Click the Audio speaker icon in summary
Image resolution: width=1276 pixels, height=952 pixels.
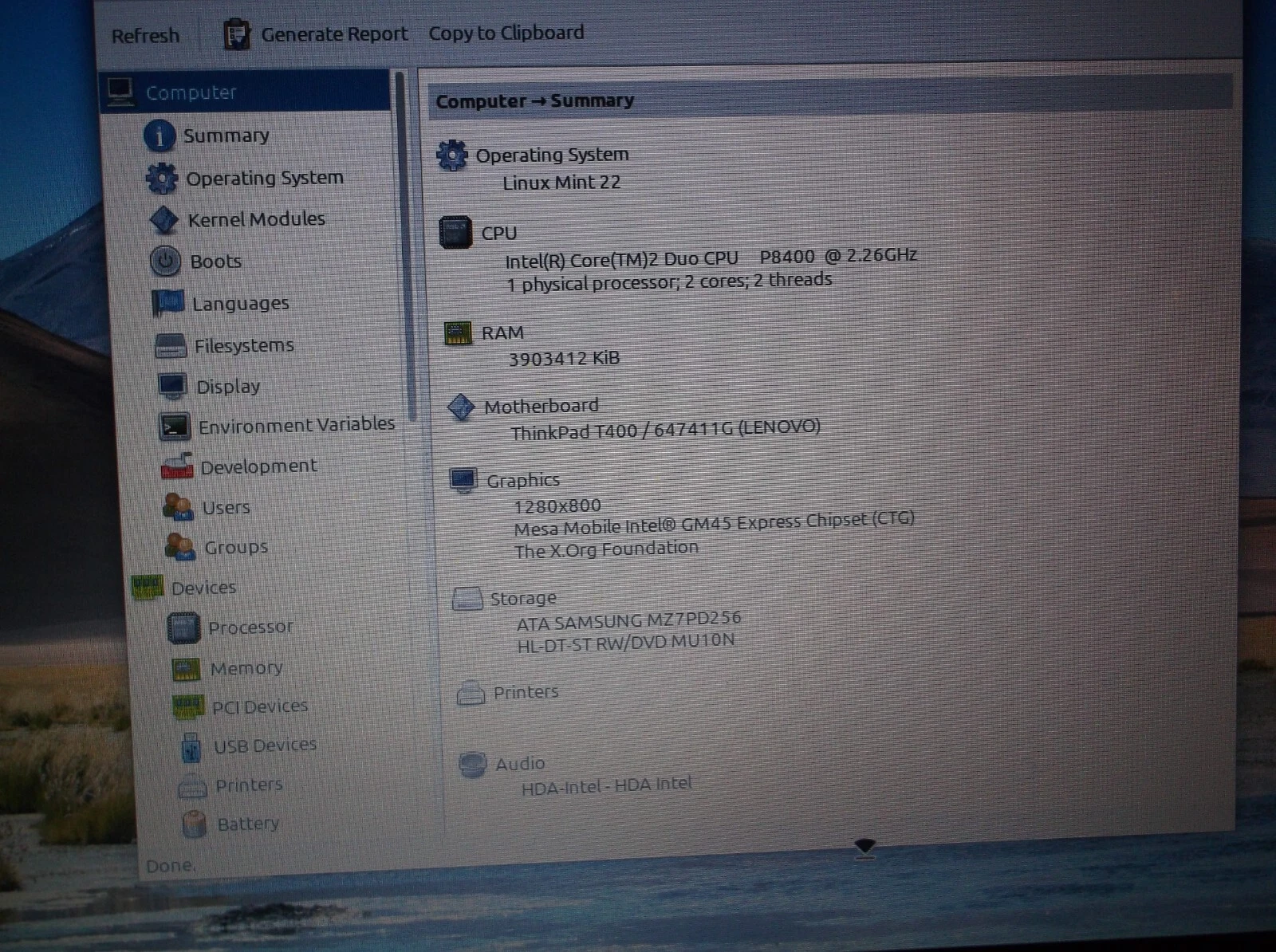(473, 765)
